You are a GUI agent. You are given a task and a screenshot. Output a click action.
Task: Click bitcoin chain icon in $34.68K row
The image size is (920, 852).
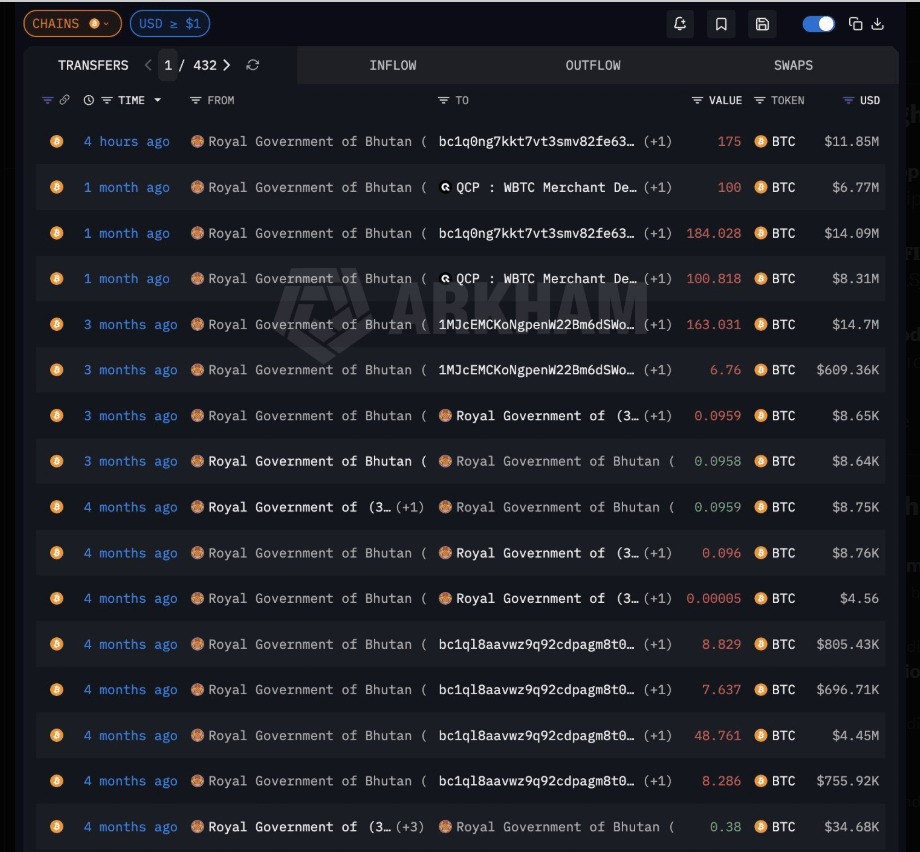coord(57,827)
